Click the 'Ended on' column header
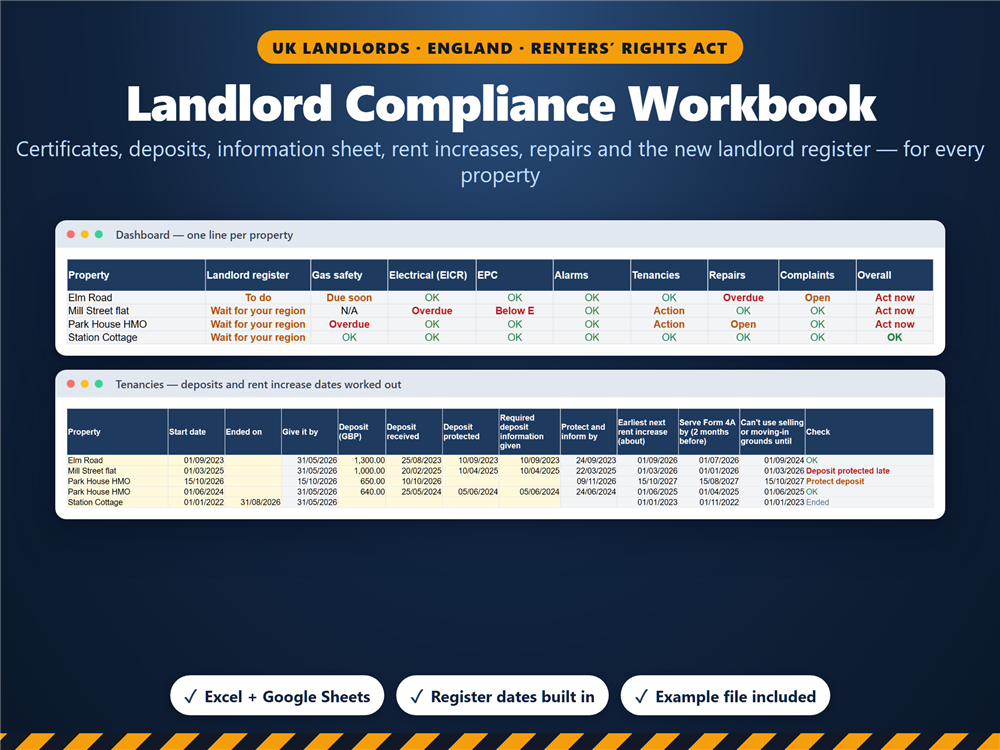Viewport: 1000px width, 750px height. tap(253, 432)
